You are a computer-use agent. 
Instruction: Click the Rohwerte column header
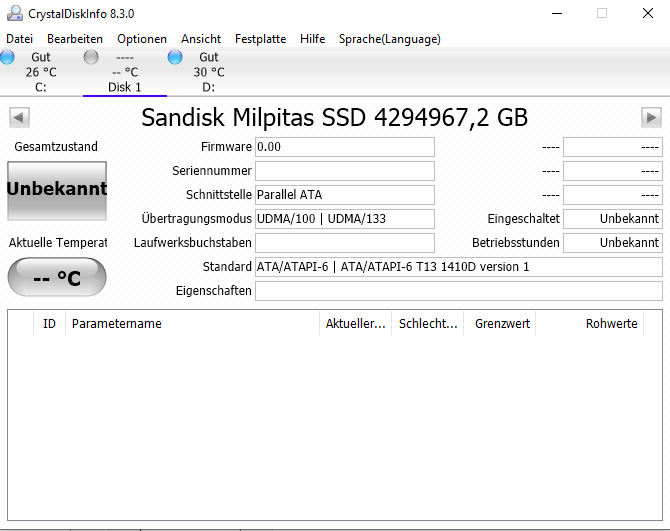pos(590,323)
